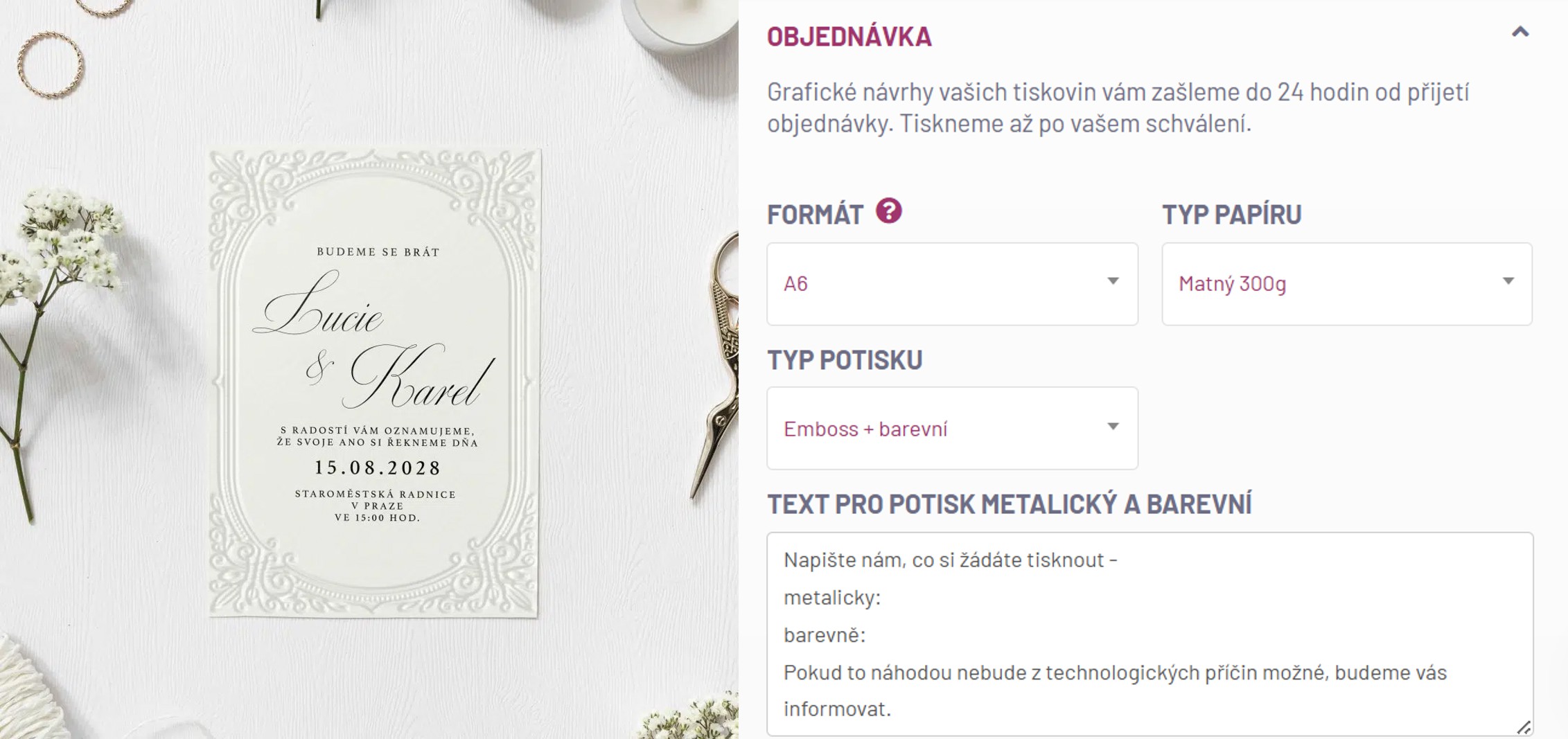
Task: Click the arrow inside the Formát select box
Action: (1113, 281)
